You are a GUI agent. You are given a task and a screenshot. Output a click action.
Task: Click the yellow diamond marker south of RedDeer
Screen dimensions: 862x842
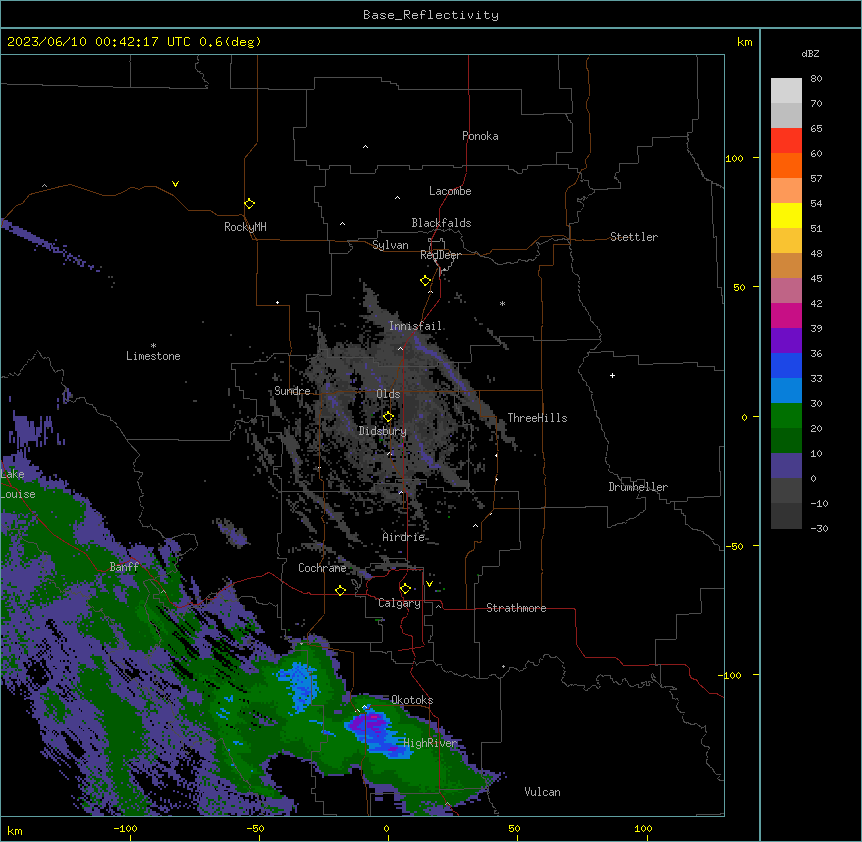[425, 281]
